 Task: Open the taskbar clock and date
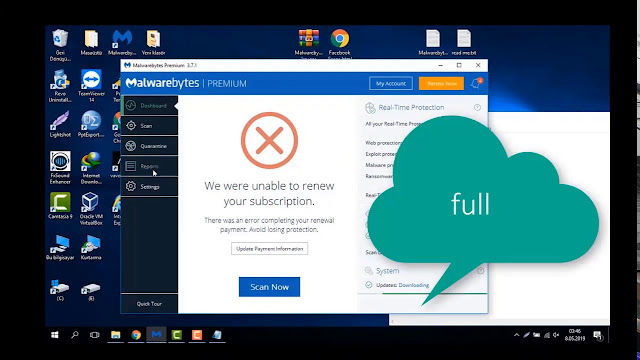(x=575, y=335)
